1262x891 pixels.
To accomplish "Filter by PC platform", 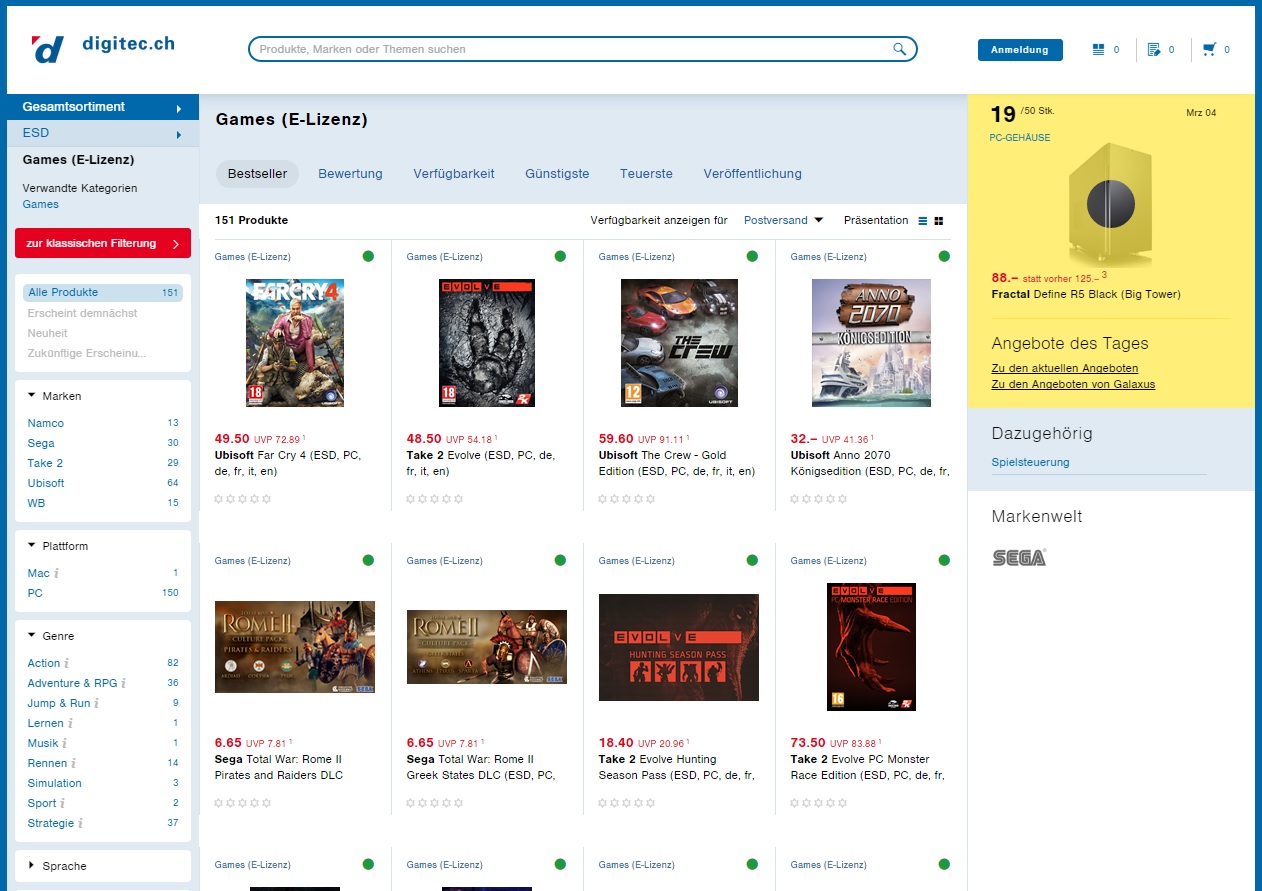I will [35, 593].
